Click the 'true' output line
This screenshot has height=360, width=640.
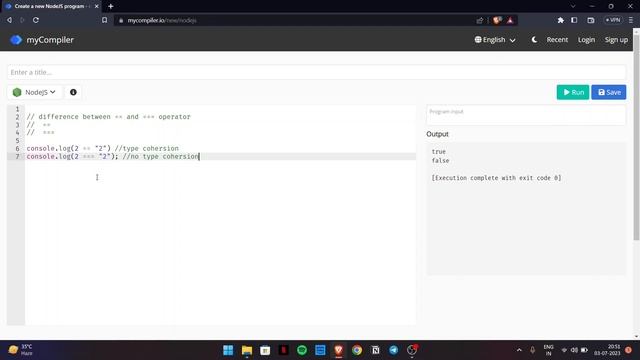click(x=439, y=151)
